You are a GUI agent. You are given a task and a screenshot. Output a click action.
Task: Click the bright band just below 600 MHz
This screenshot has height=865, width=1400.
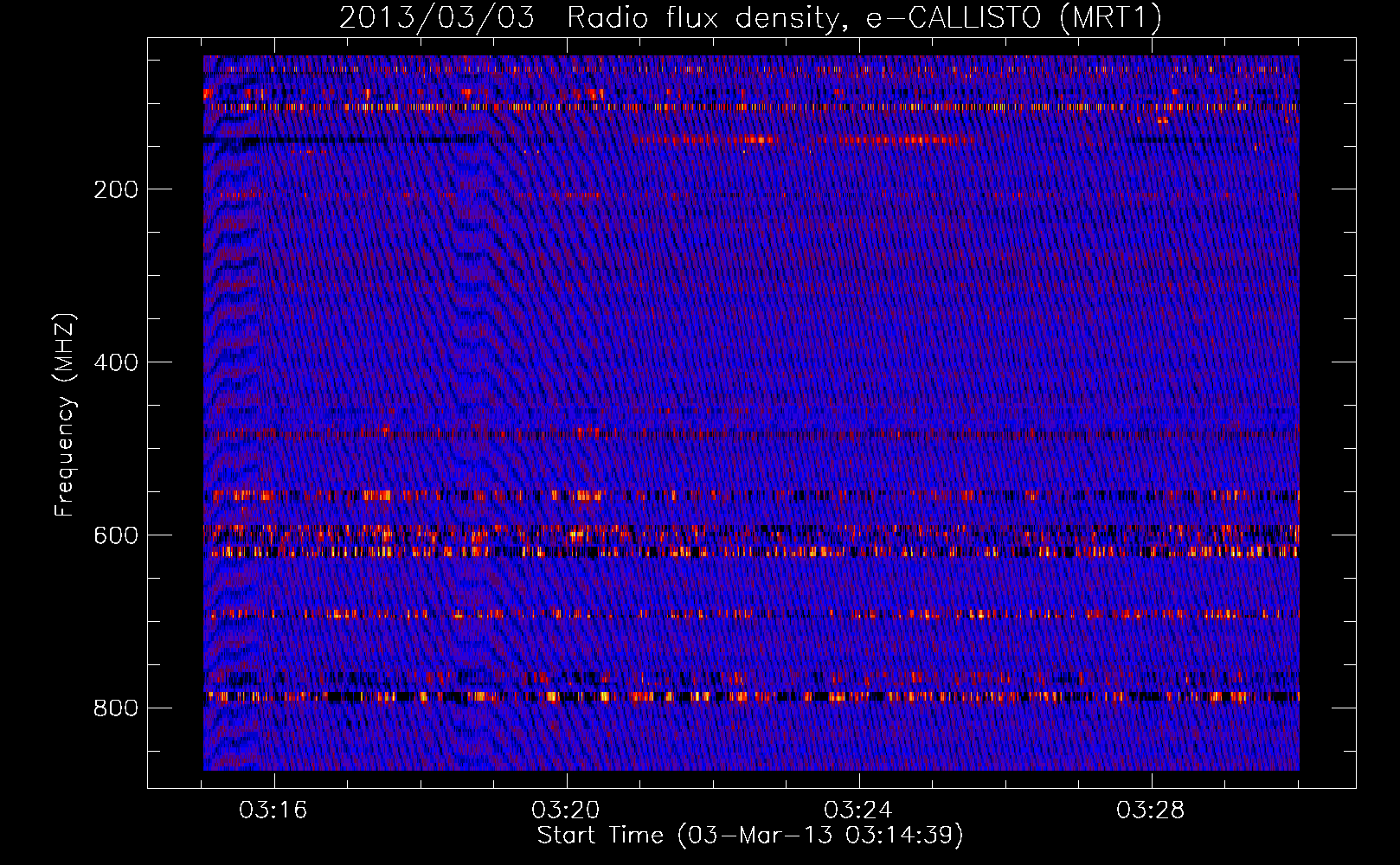751,551
